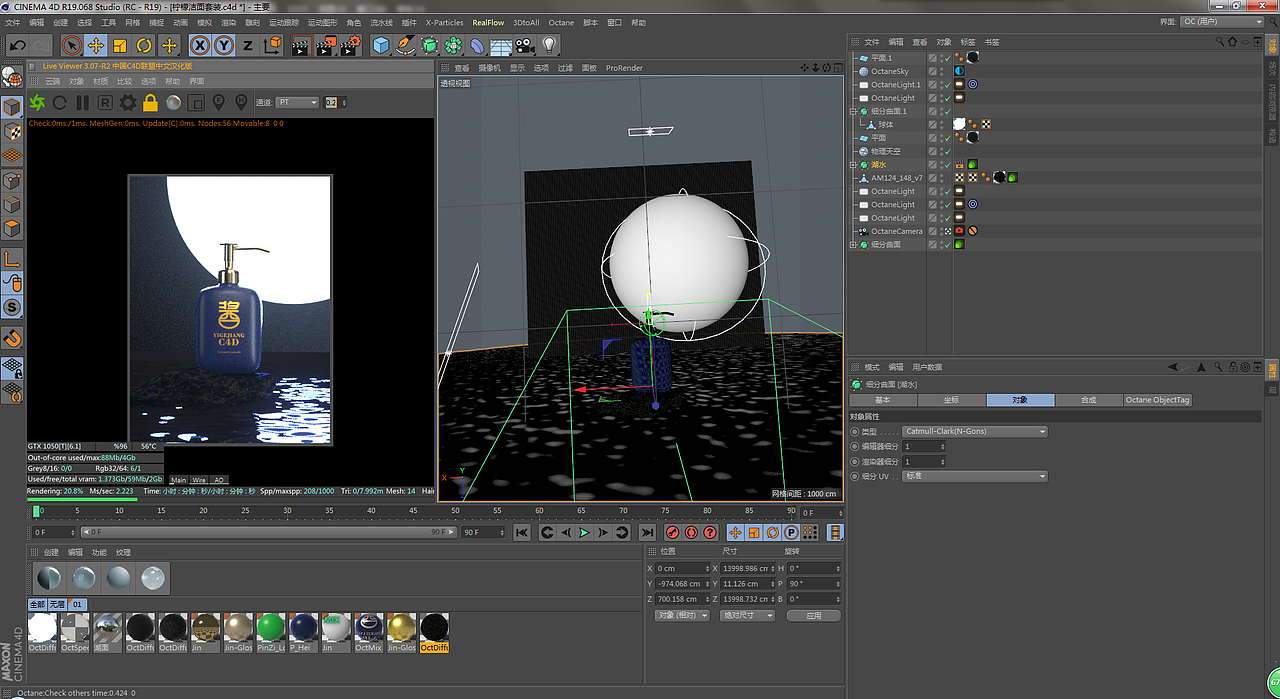
Task: Open the spline Pen tool
Action: coord(405,45)
